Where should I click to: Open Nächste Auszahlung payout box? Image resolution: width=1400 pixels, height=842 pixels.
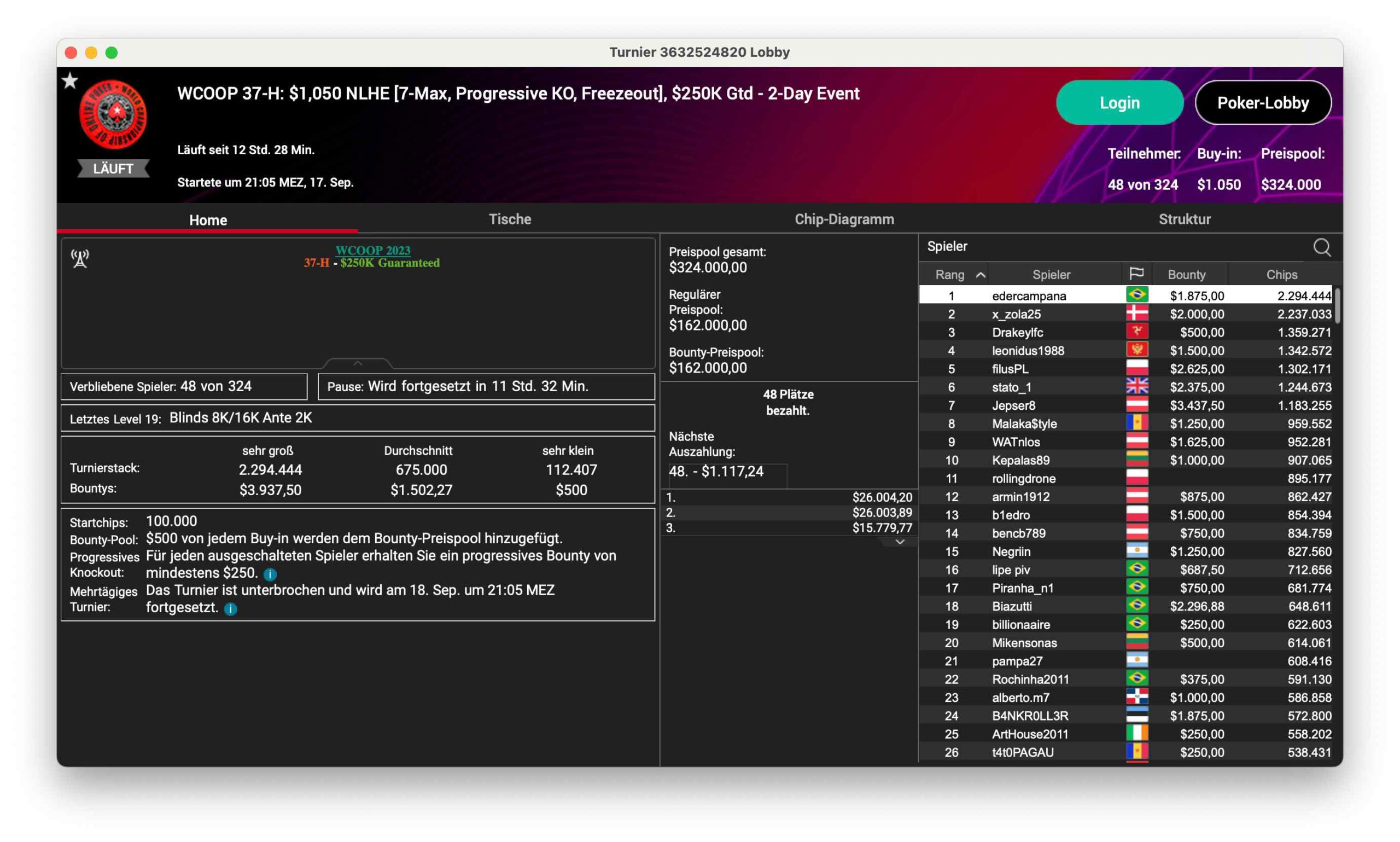[x=727, y=472]
